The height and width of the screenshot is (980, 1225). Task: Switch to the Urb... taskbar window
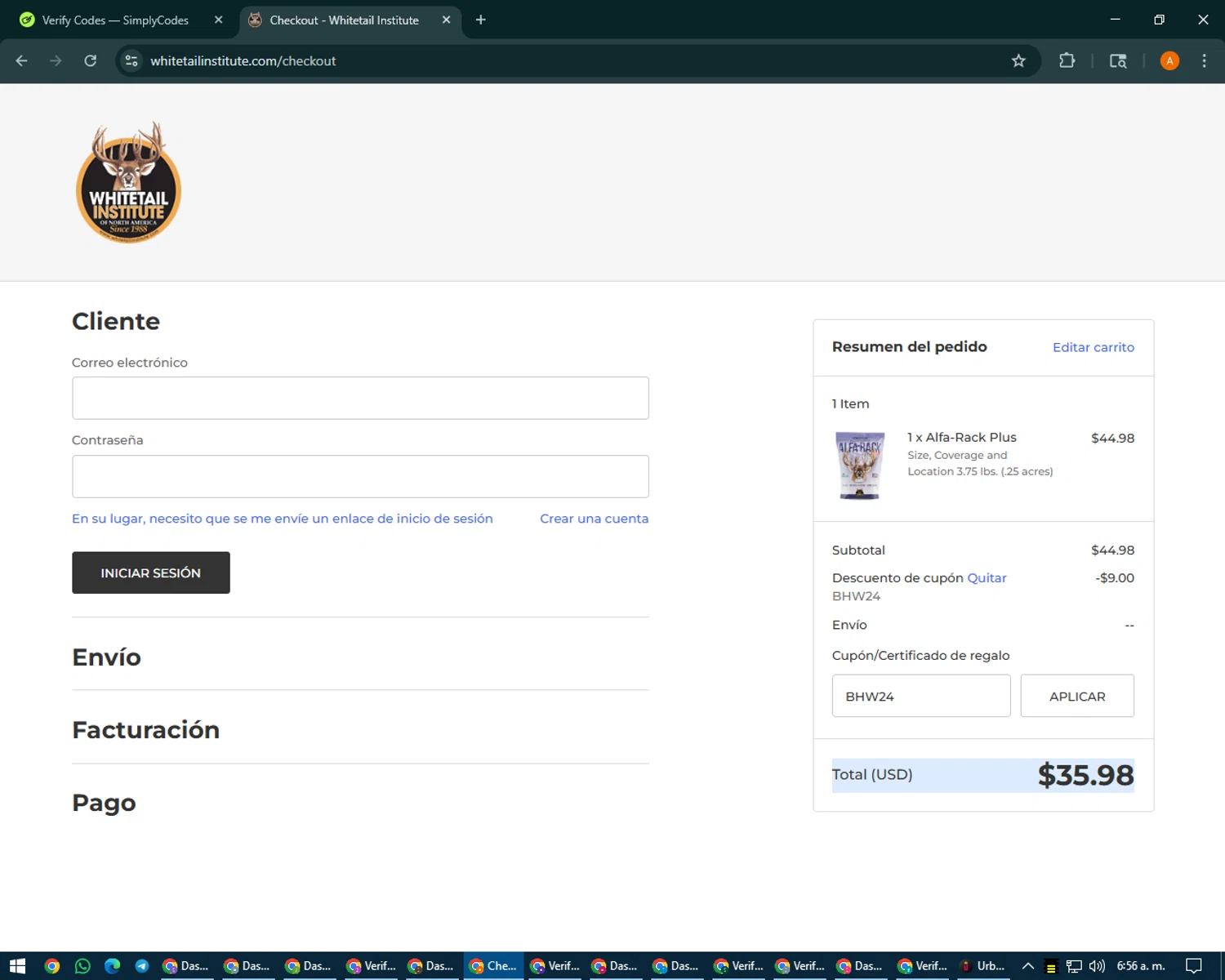point(982,966)
